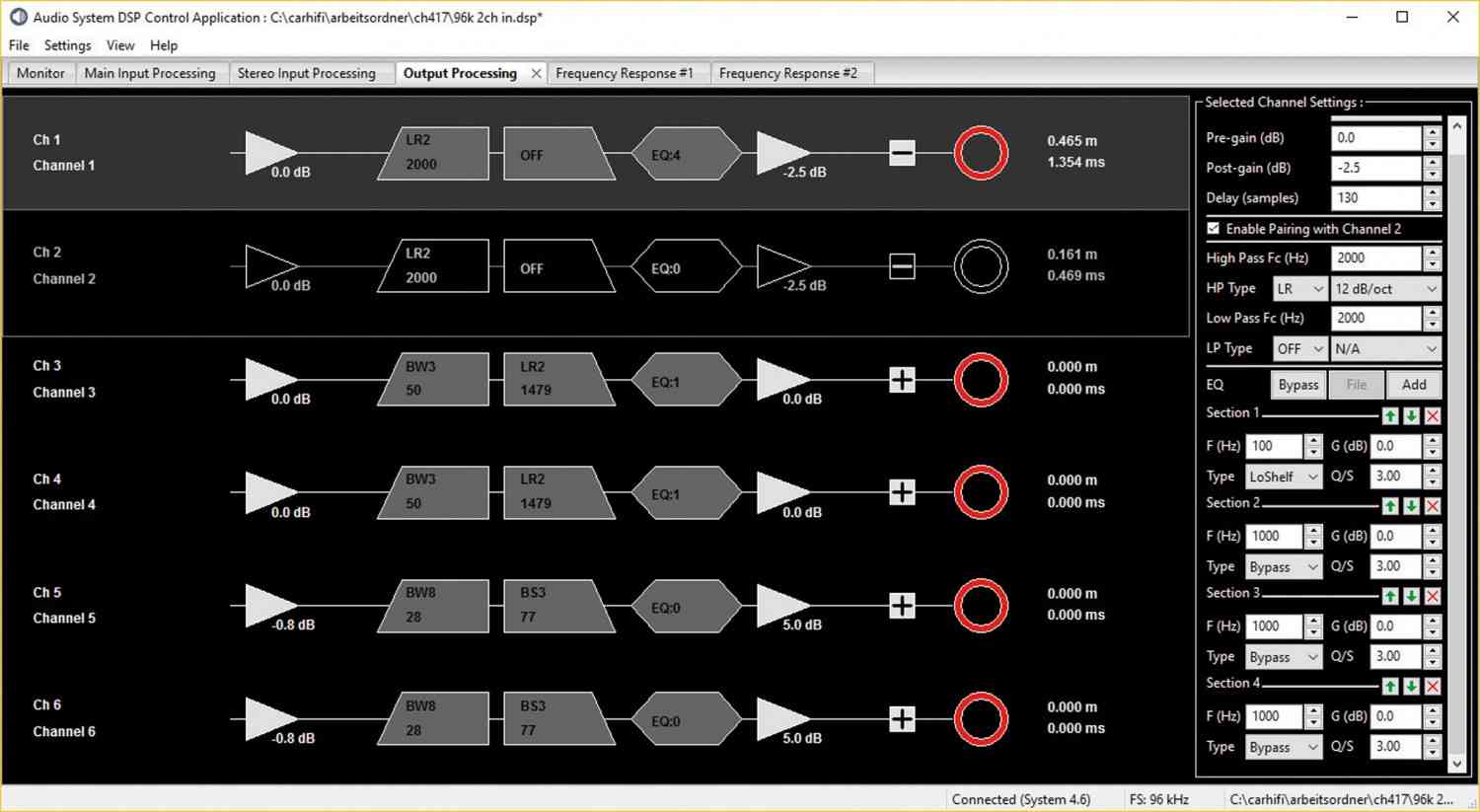Toggle Channel 2 polarity minus icon

(902, 266)
